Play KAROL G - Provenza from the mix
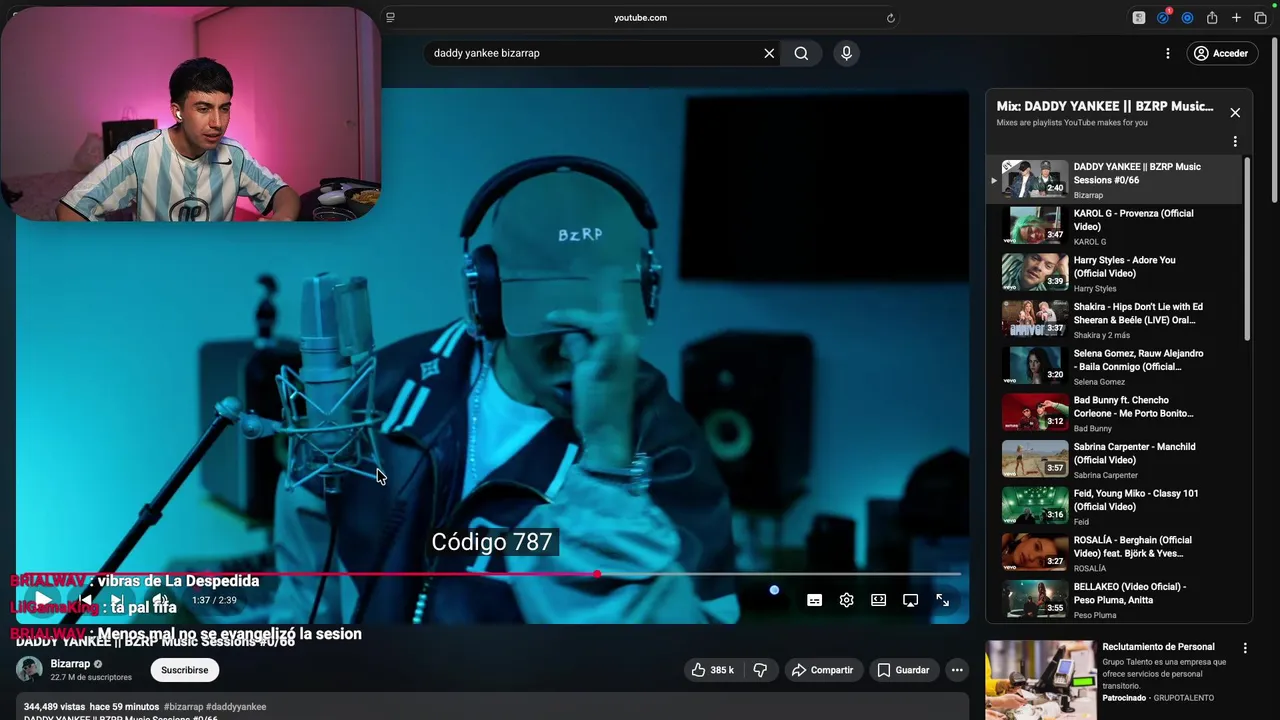 [x=1114, y=227]
